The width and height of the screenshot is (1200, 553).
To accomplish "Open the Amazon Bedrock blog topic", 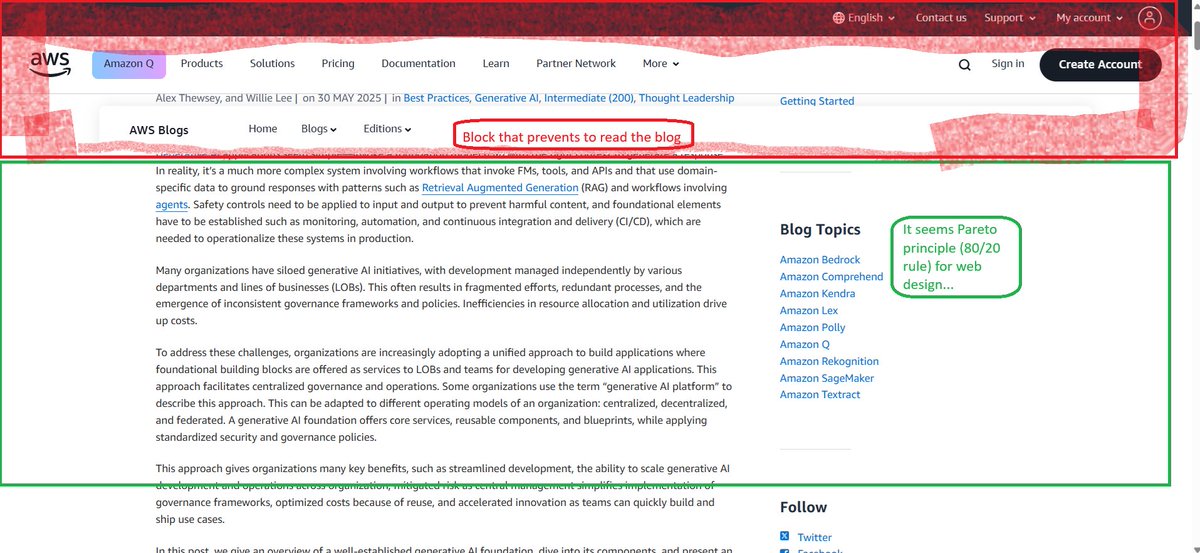I will pyautogui.click(x=820, y=260).
